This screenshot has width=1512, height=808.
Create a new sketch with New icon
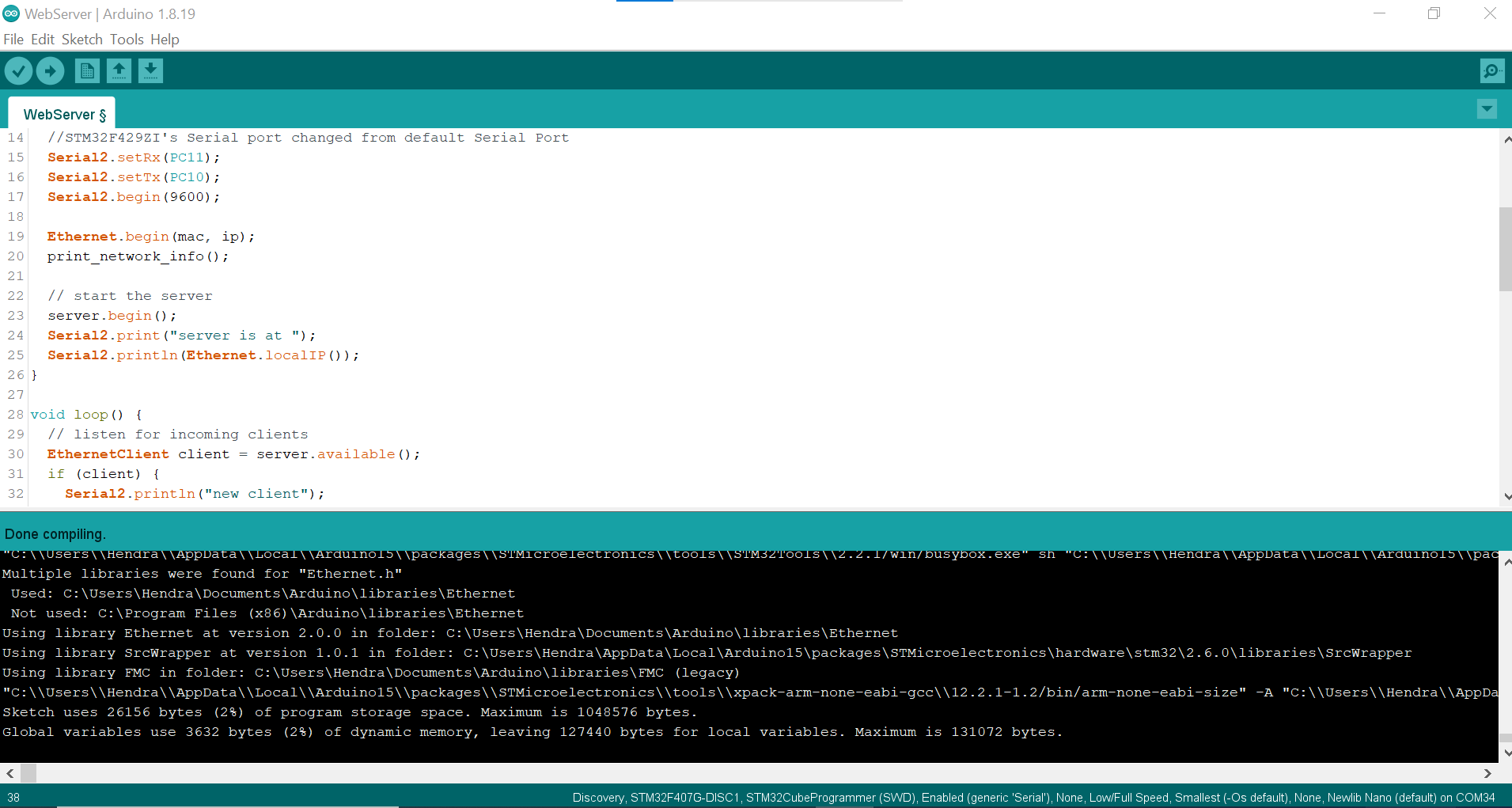point(87,71)
